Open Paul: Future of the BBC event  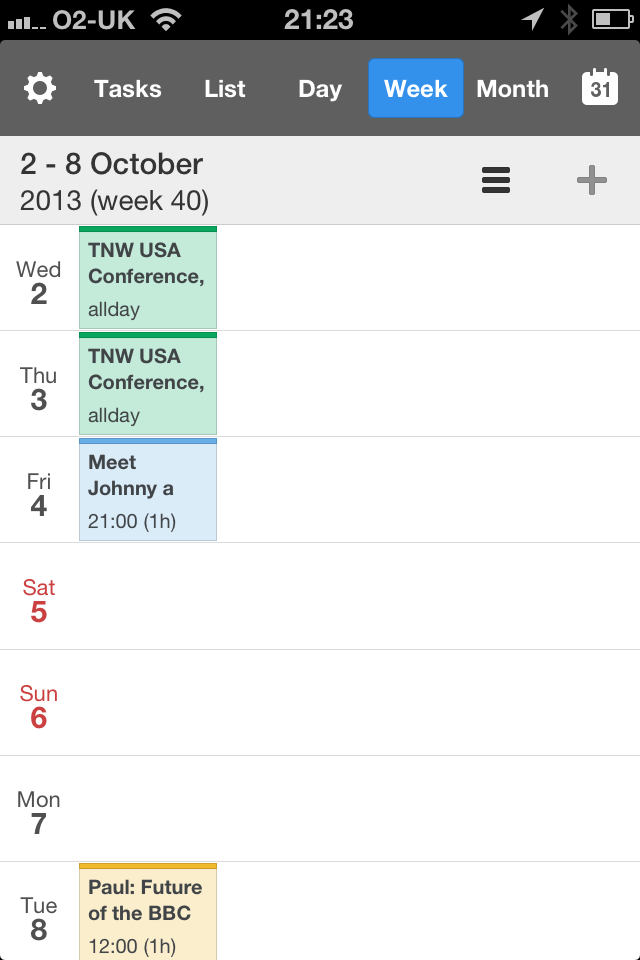[147, 910]
